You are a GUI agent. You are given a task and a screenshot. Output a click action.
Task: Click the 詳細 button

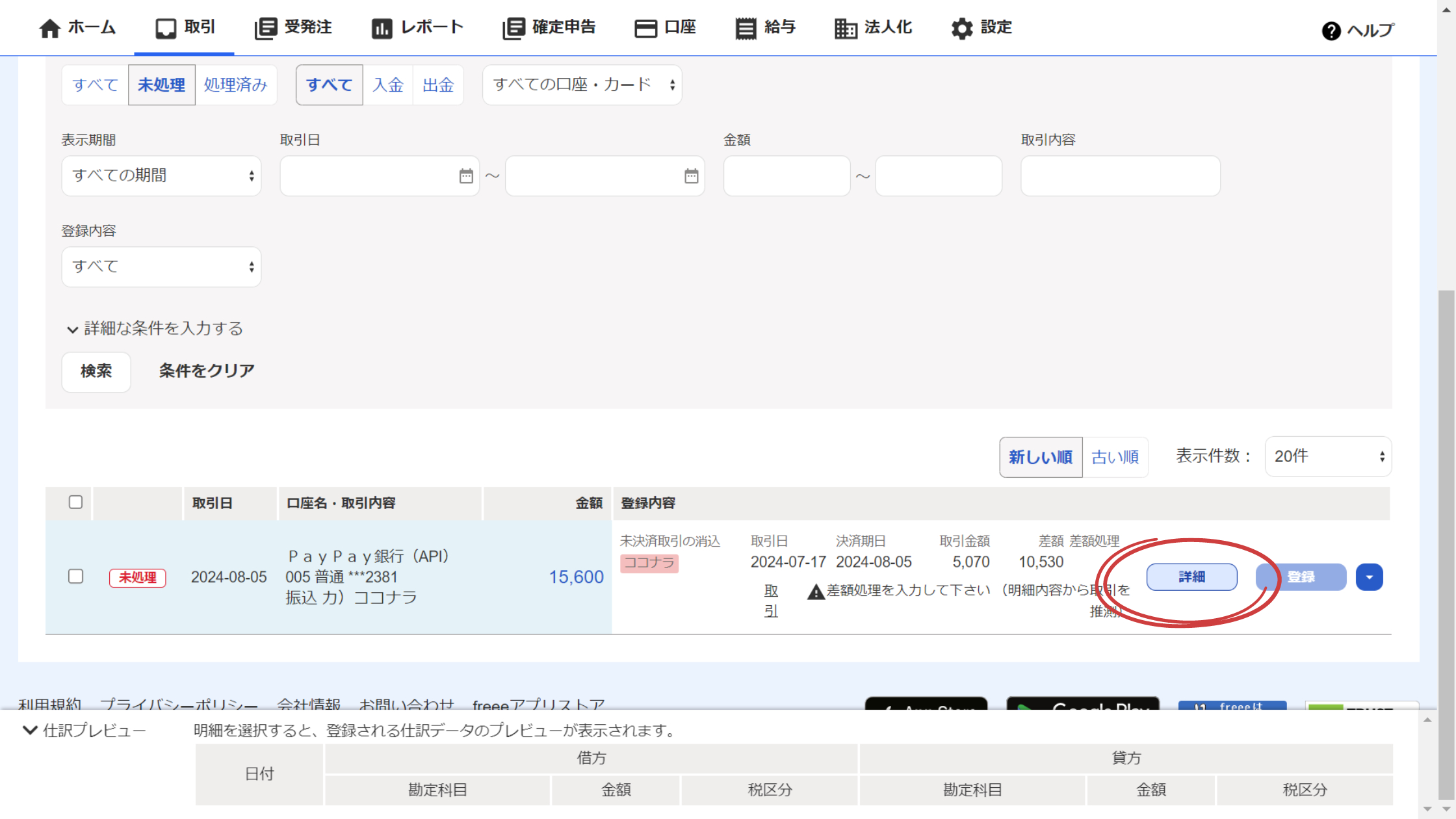tap(1191, 577)
